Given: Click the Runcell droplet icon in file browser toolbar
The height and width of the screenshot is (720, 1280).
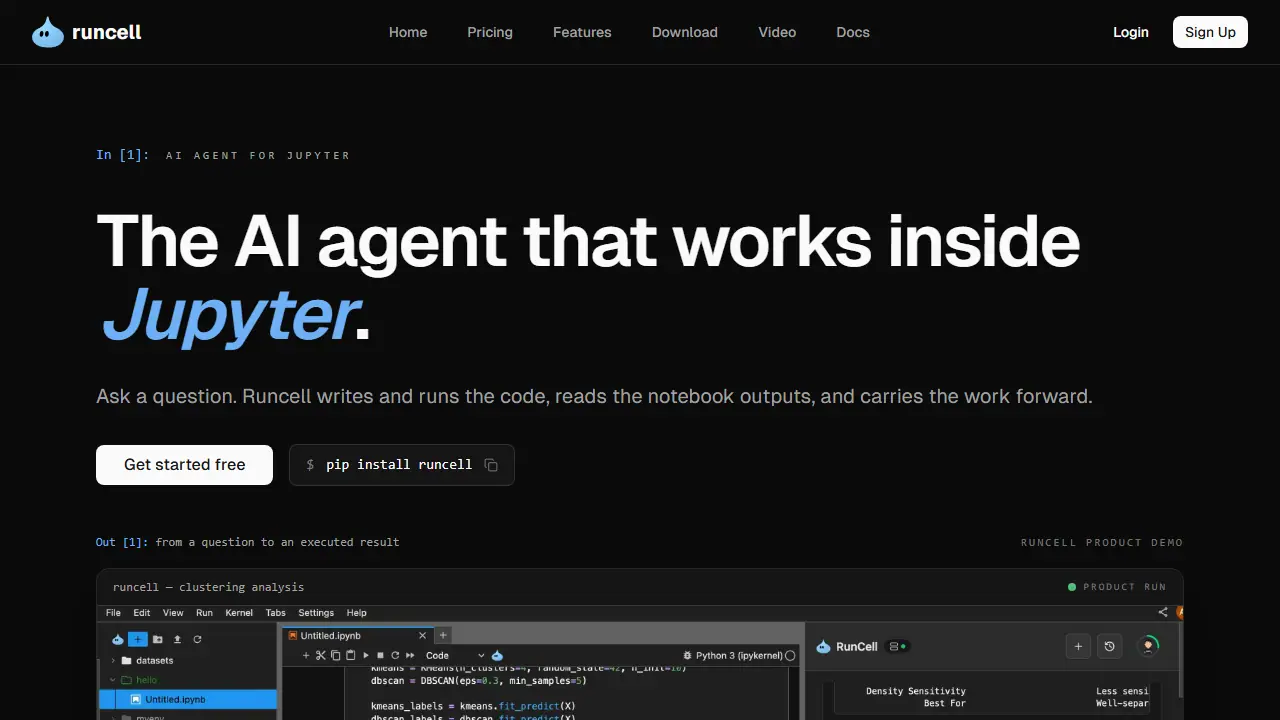Looking at the screenshot, I should tap(118, 639).
